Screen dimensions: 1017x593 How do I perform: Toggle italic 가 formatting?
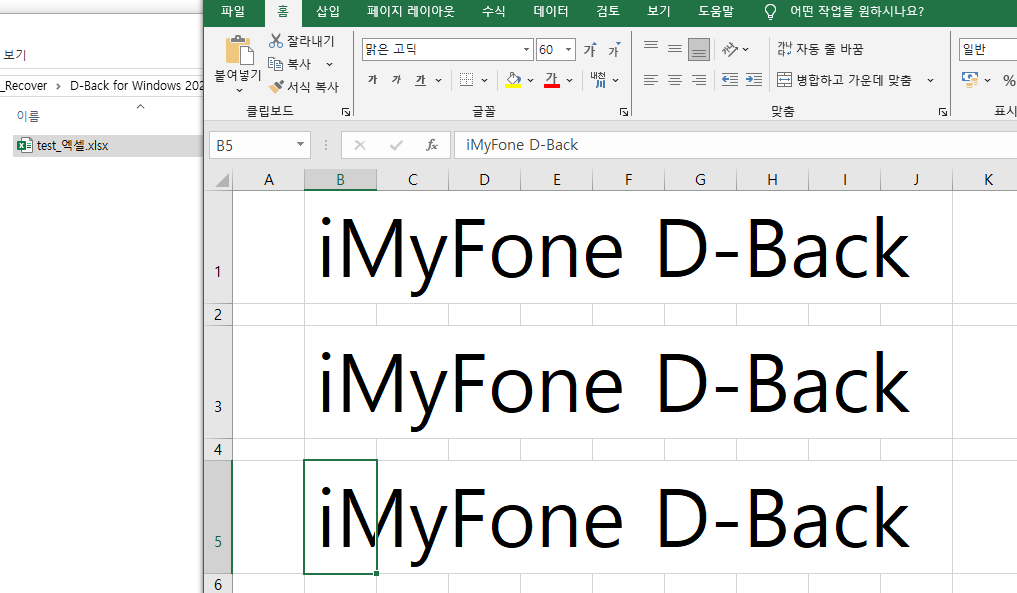point(396,80)
